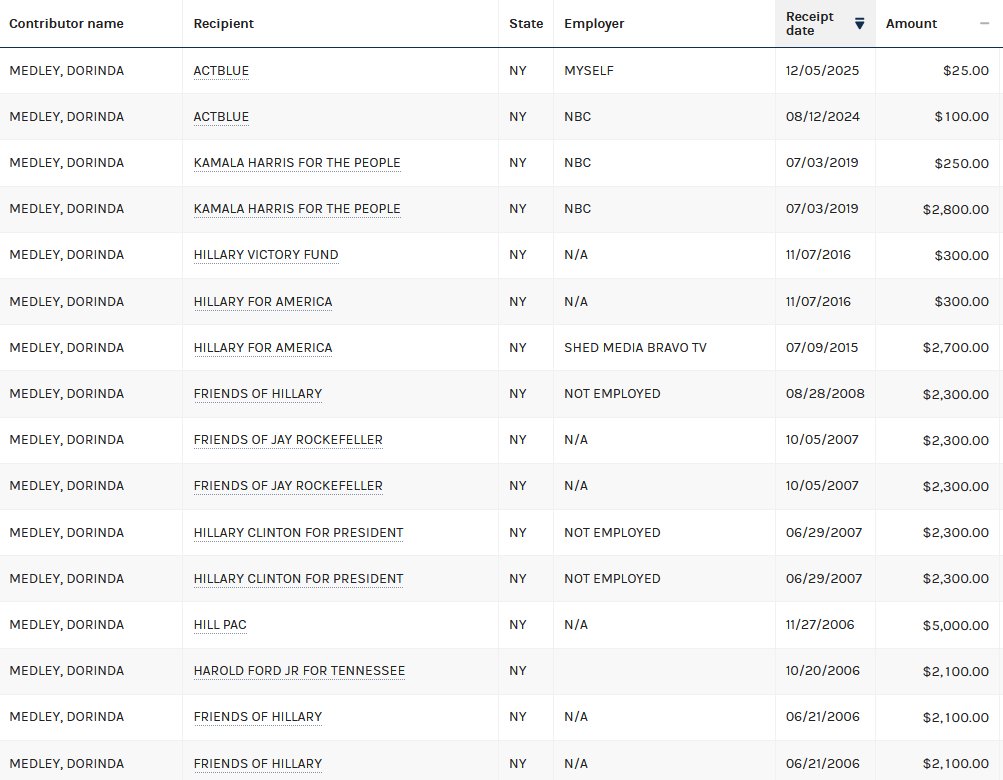Click the State column header
This screenshot has width=1003, height=780.
526,24
